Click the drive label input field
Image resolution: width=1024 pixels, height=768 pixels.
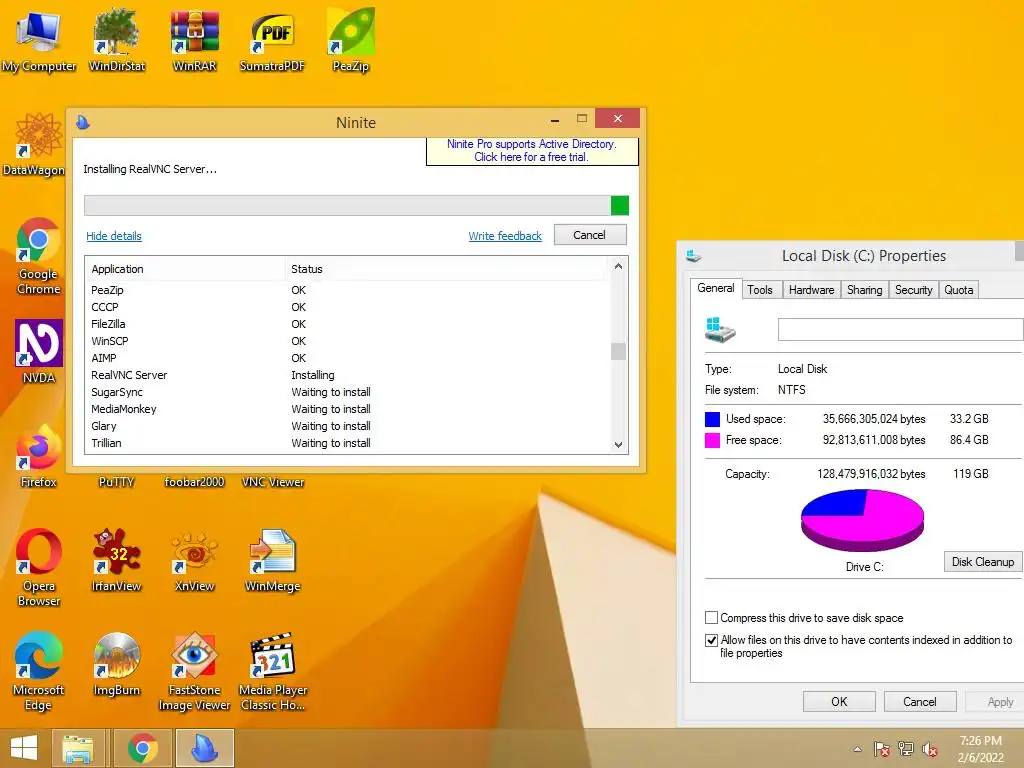901,329
